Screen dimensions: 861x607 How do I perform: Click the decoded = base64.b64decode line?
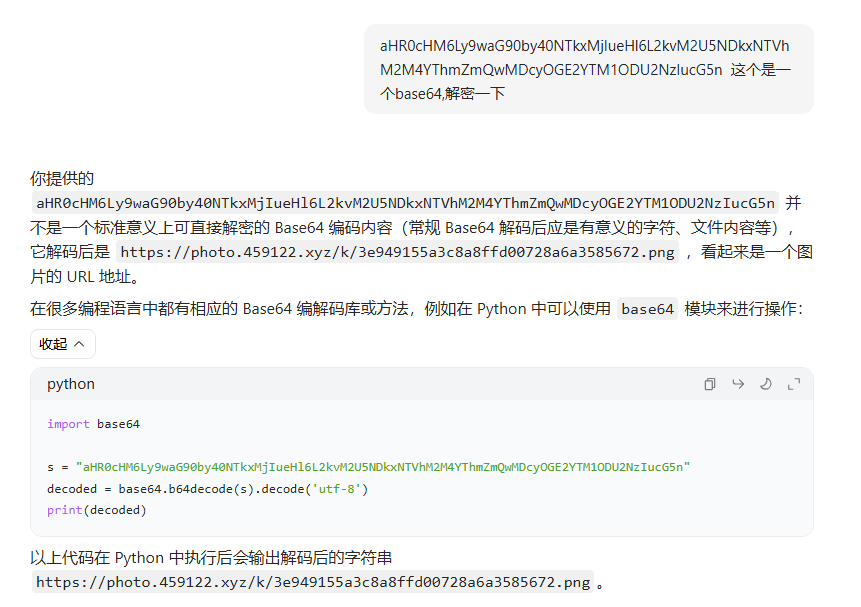207,489
